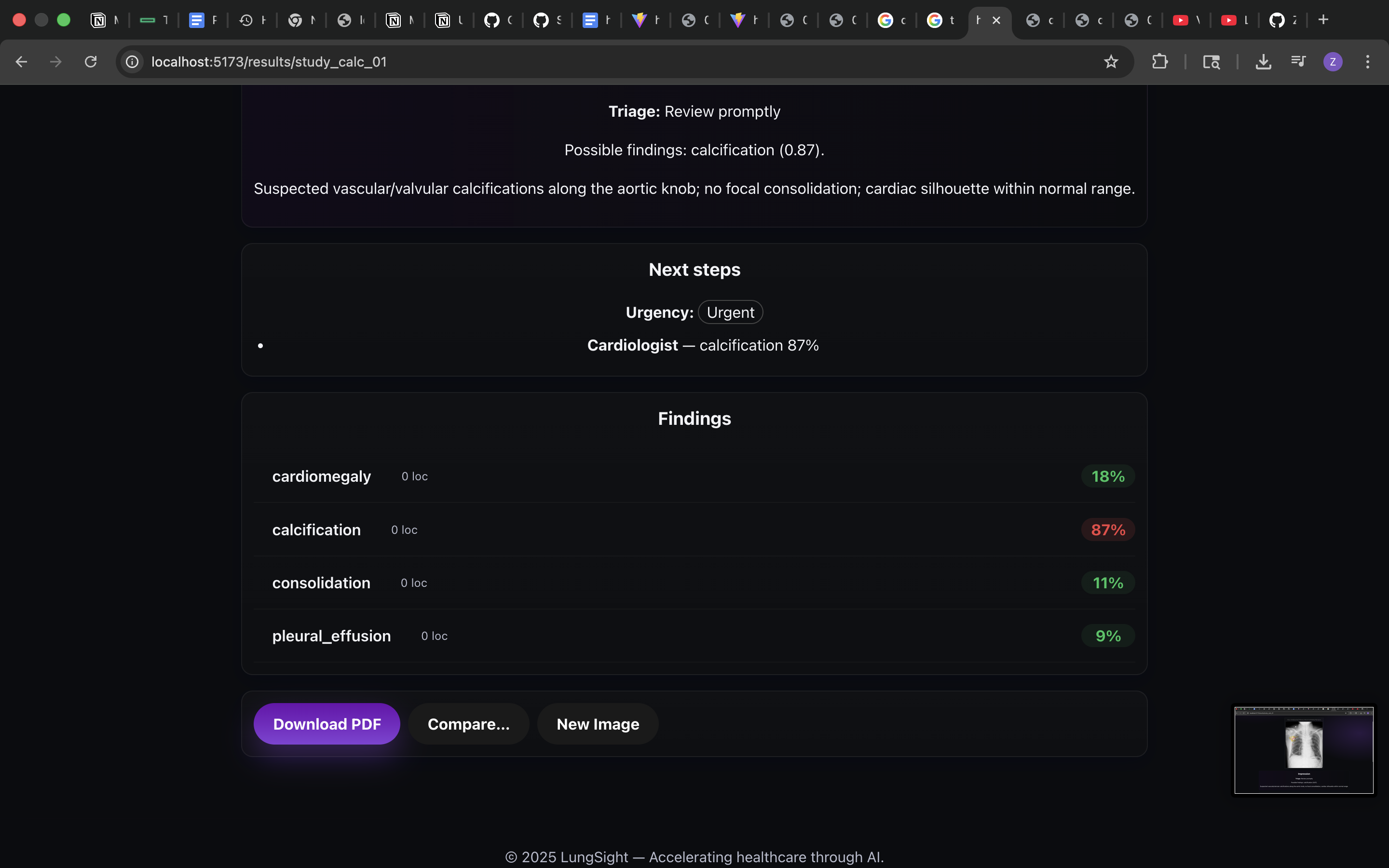Open the media controls icon
The width and height of the screenshot is (1389, 868).
(x=1298, y=61)
